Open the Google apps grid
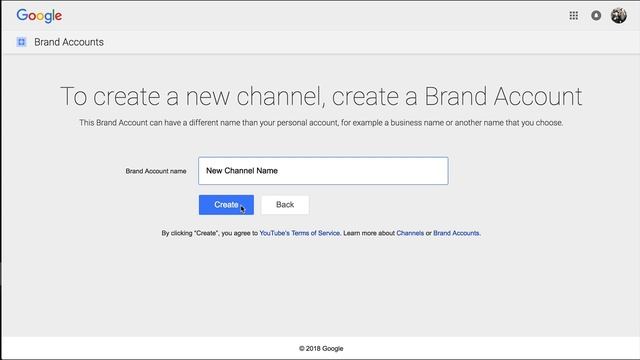Image resolution: width=640 pixels, height=360 pixels. tap(573, 16)
